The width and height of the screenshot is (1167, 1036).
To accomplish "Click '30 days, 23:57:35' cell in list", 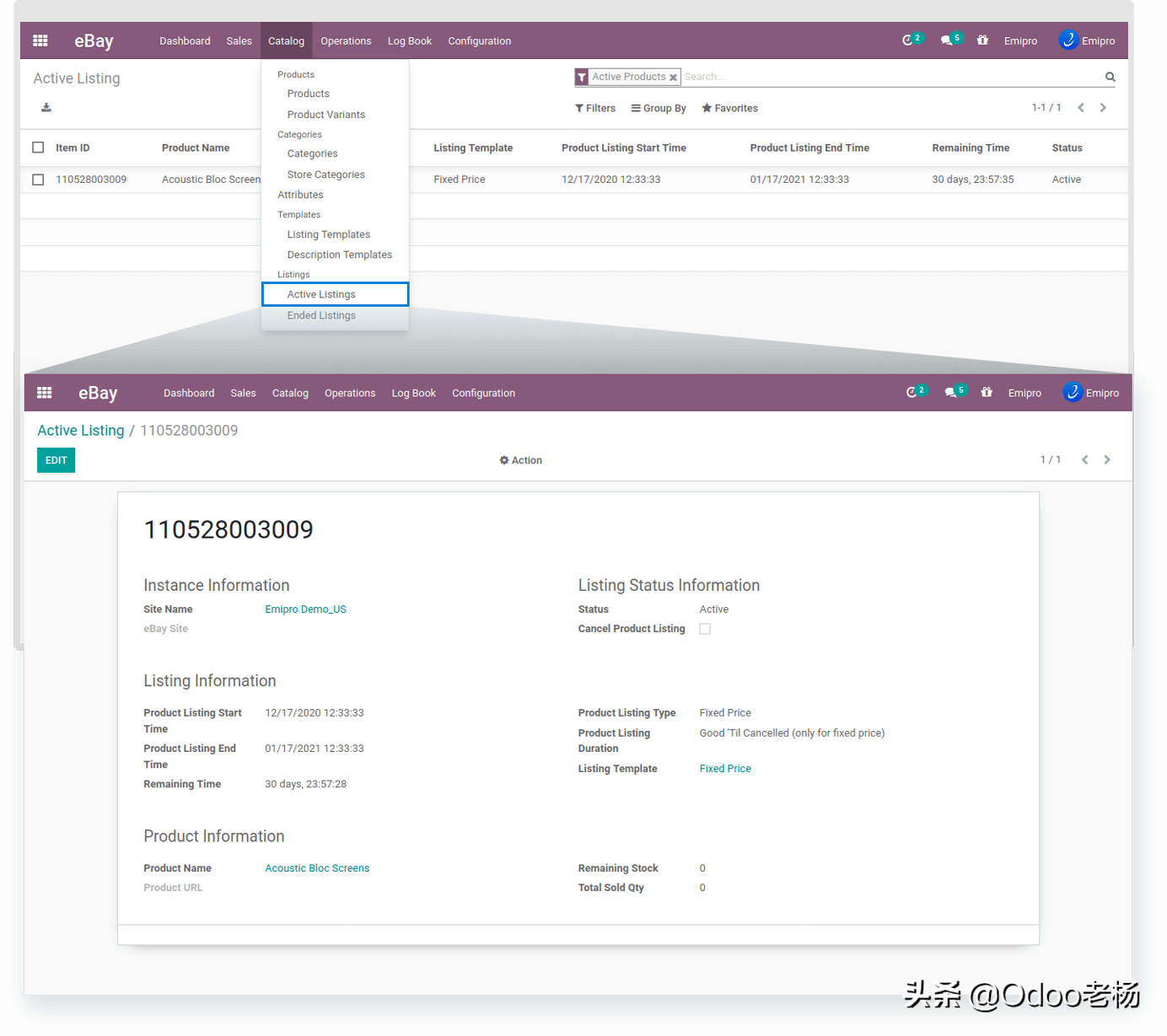I will (x=973, y=180).
